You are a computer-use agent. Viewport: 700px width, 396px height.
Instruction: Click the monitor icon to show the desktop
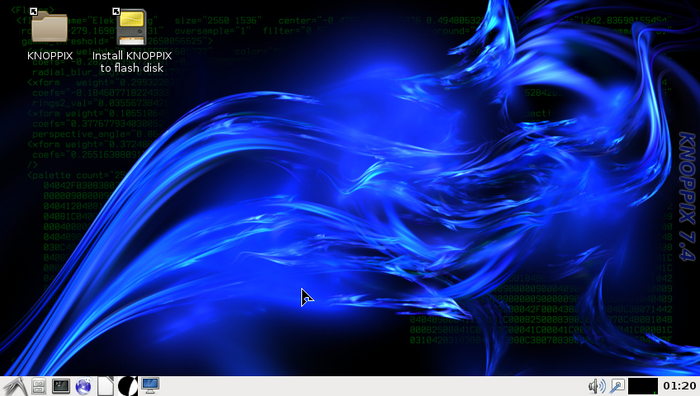(x=150, y=386)
